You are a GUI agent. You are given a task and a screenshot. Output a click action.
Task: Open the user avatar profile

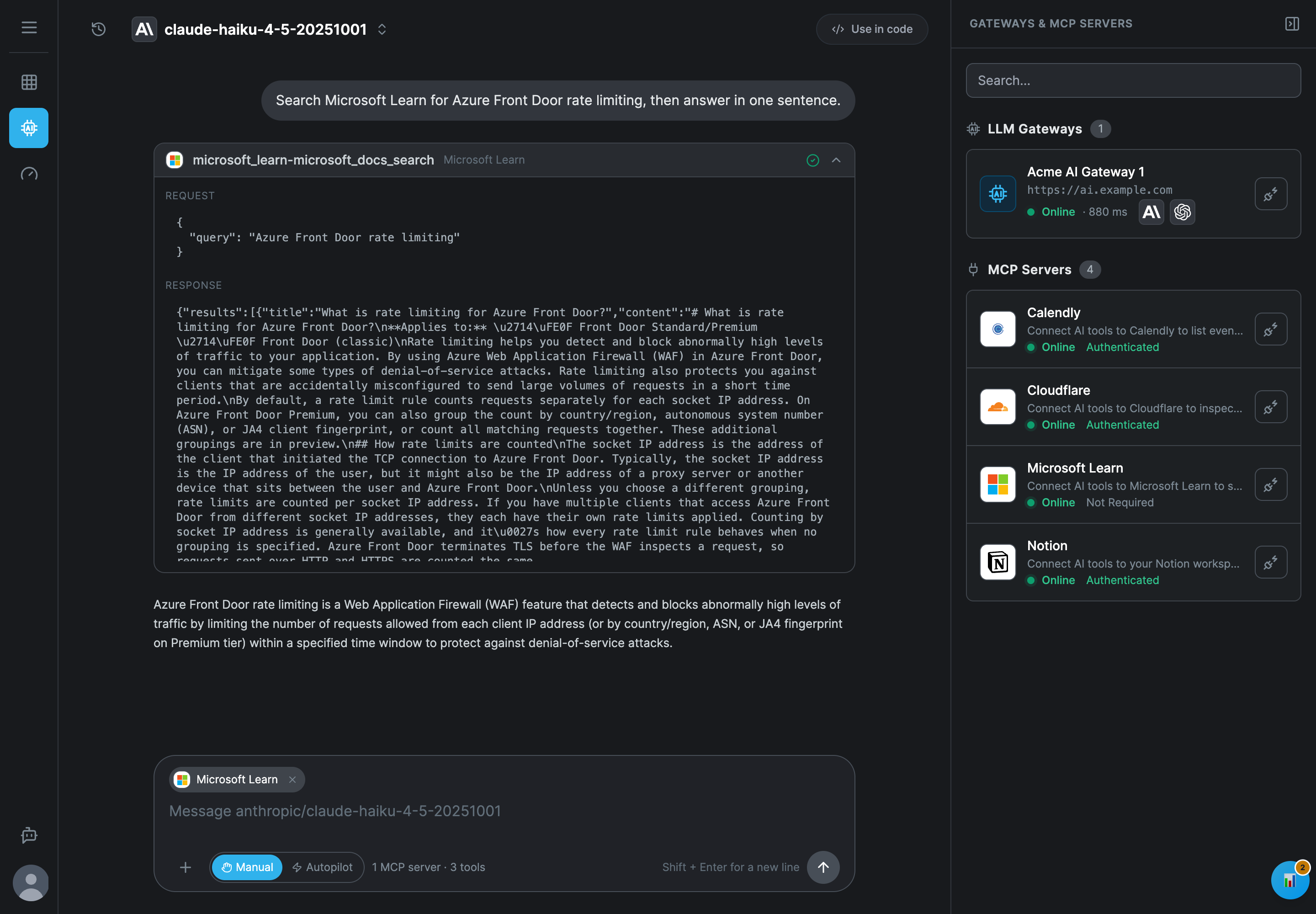click(x=30, y=882)
